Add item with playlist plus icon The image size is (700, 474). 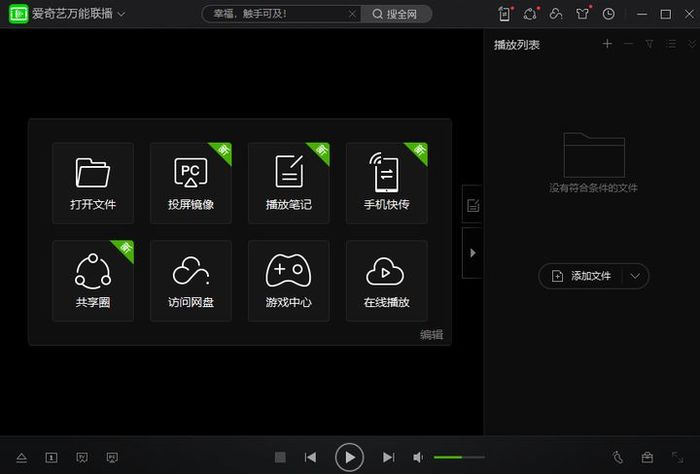[607, 44]
